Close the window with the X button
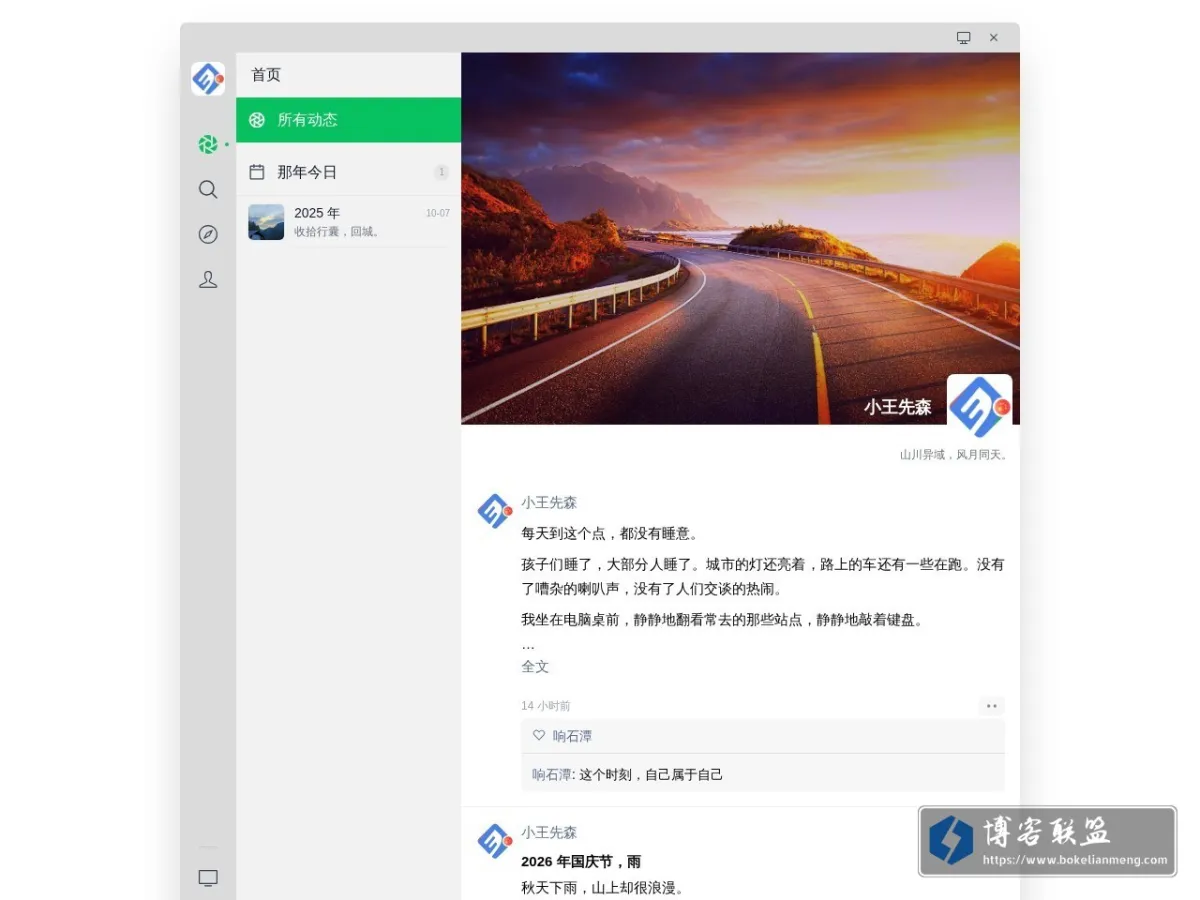 pyautogui.click(x=993, y=37)
